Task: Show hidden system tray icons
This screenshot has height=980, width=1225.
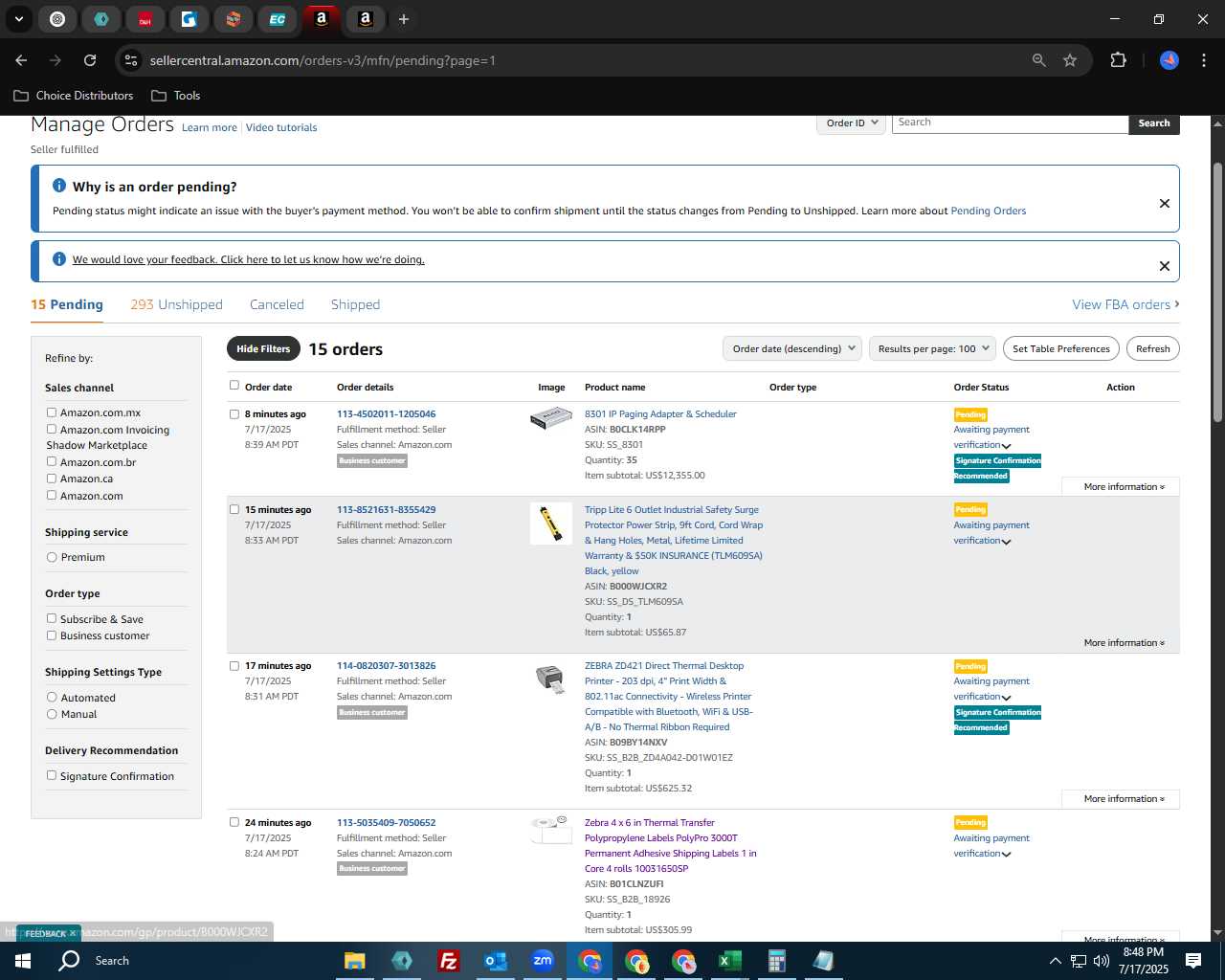Action: pyautogui.click(x=1055, y=961)
